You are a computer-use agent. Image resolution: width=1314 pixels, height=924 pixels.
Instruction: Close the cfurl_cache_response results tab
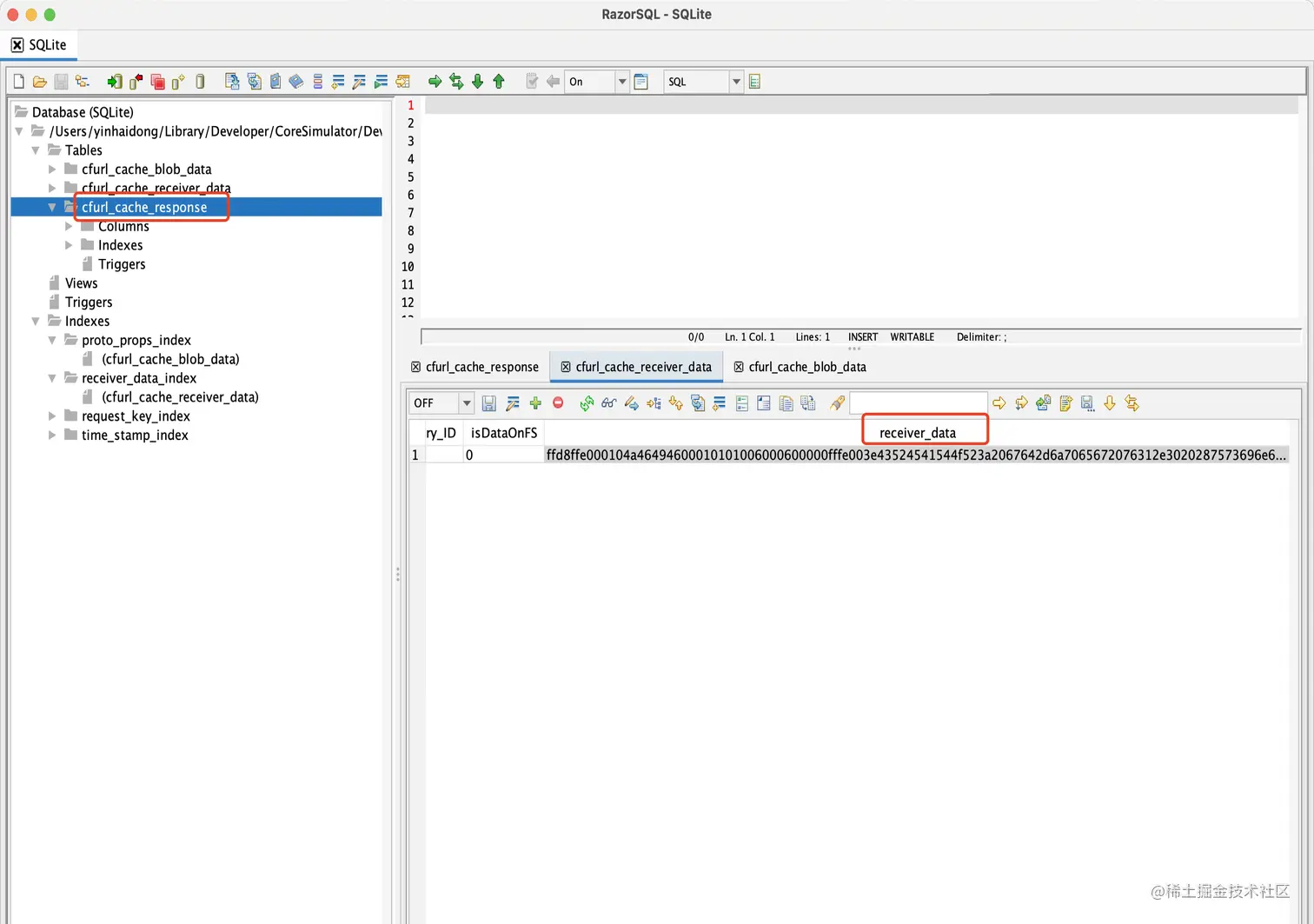click(x=416, y=367)
